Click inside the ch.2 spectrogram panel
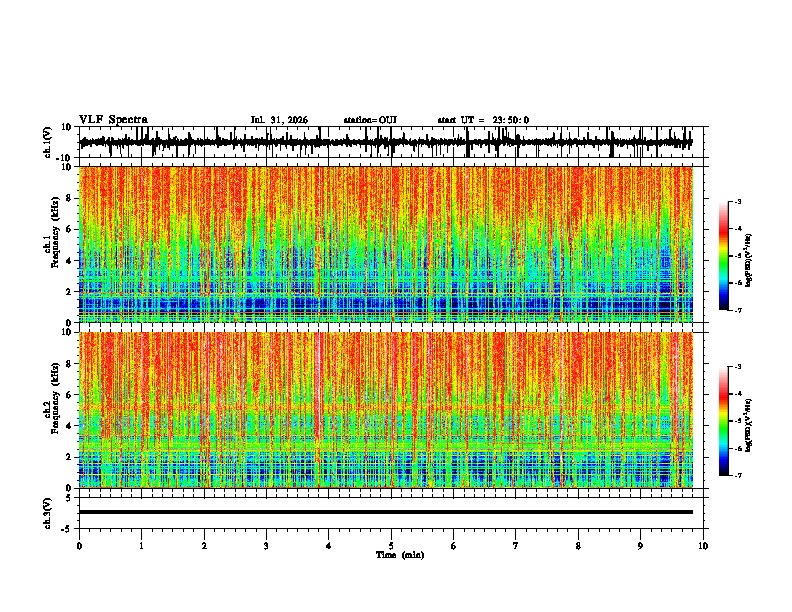The width and height of the screenshot is (792, 612). (386, 410)
